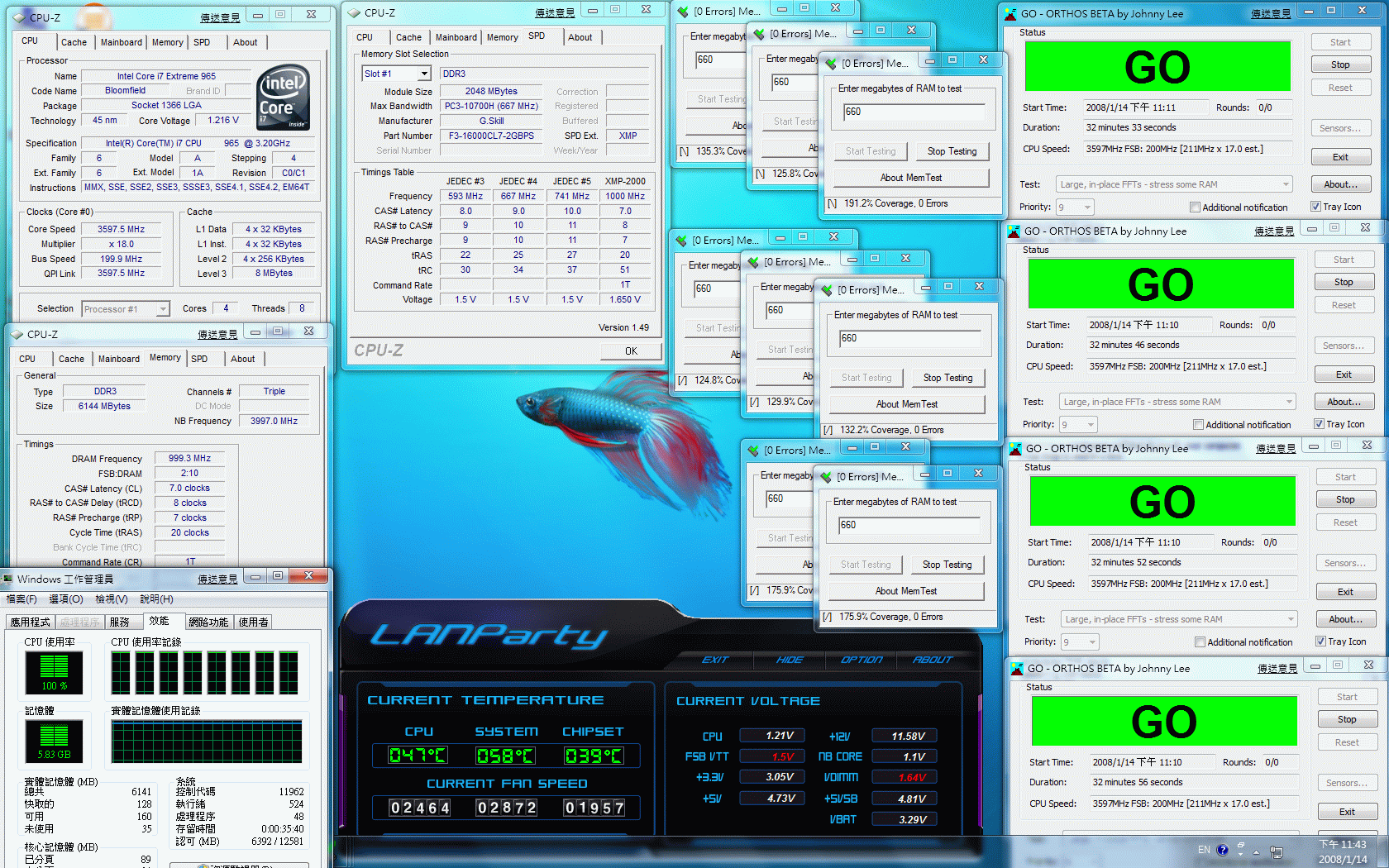Click EXIT on the LANParty monitor panel
This screenshot has width=1389, height=868.
point(715,660)
